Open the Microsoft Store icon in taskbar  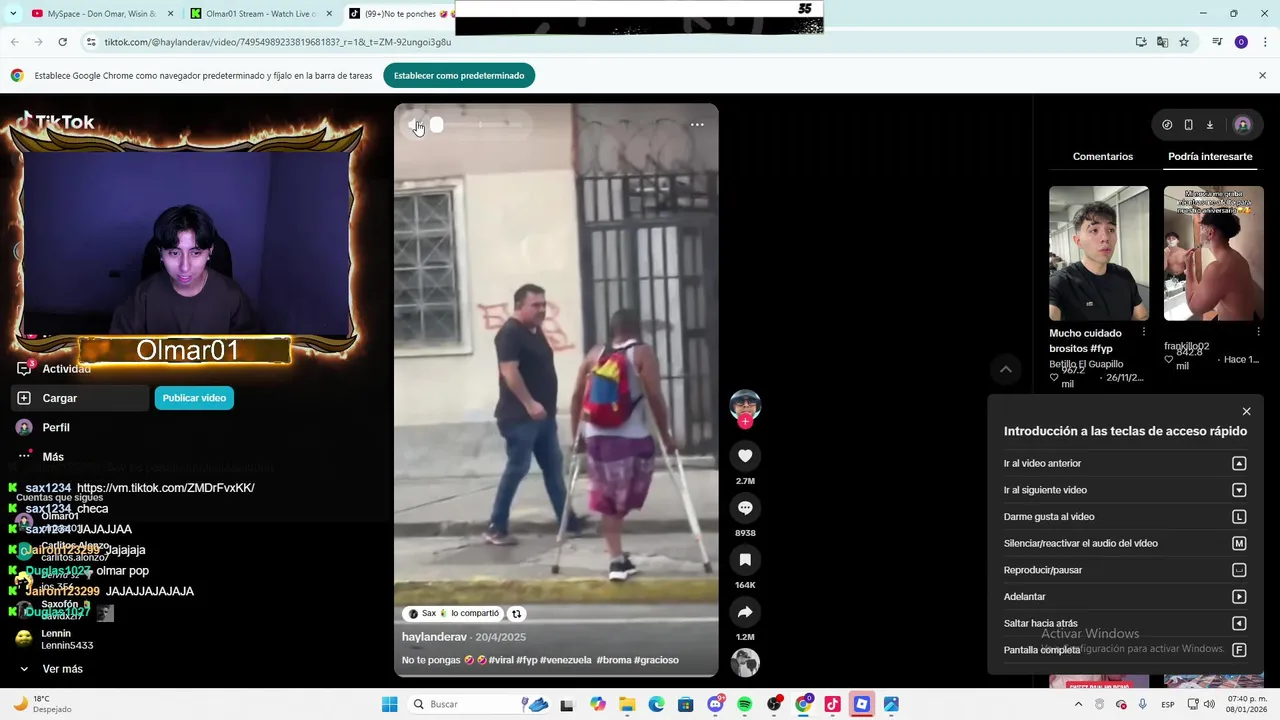coord(686,704)
